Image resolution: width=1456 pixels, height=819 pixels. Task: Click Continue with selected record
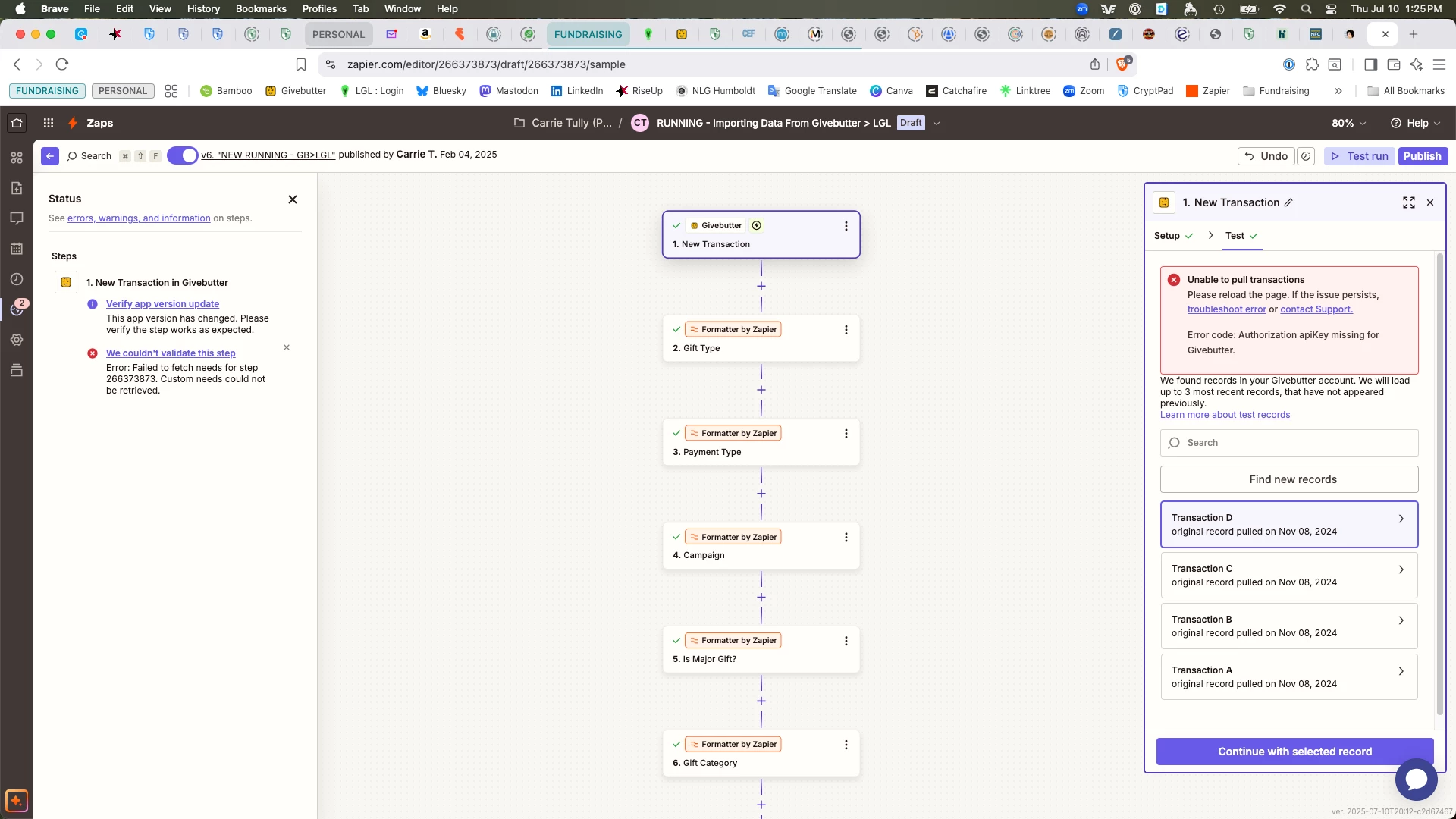pos(1294,752)
